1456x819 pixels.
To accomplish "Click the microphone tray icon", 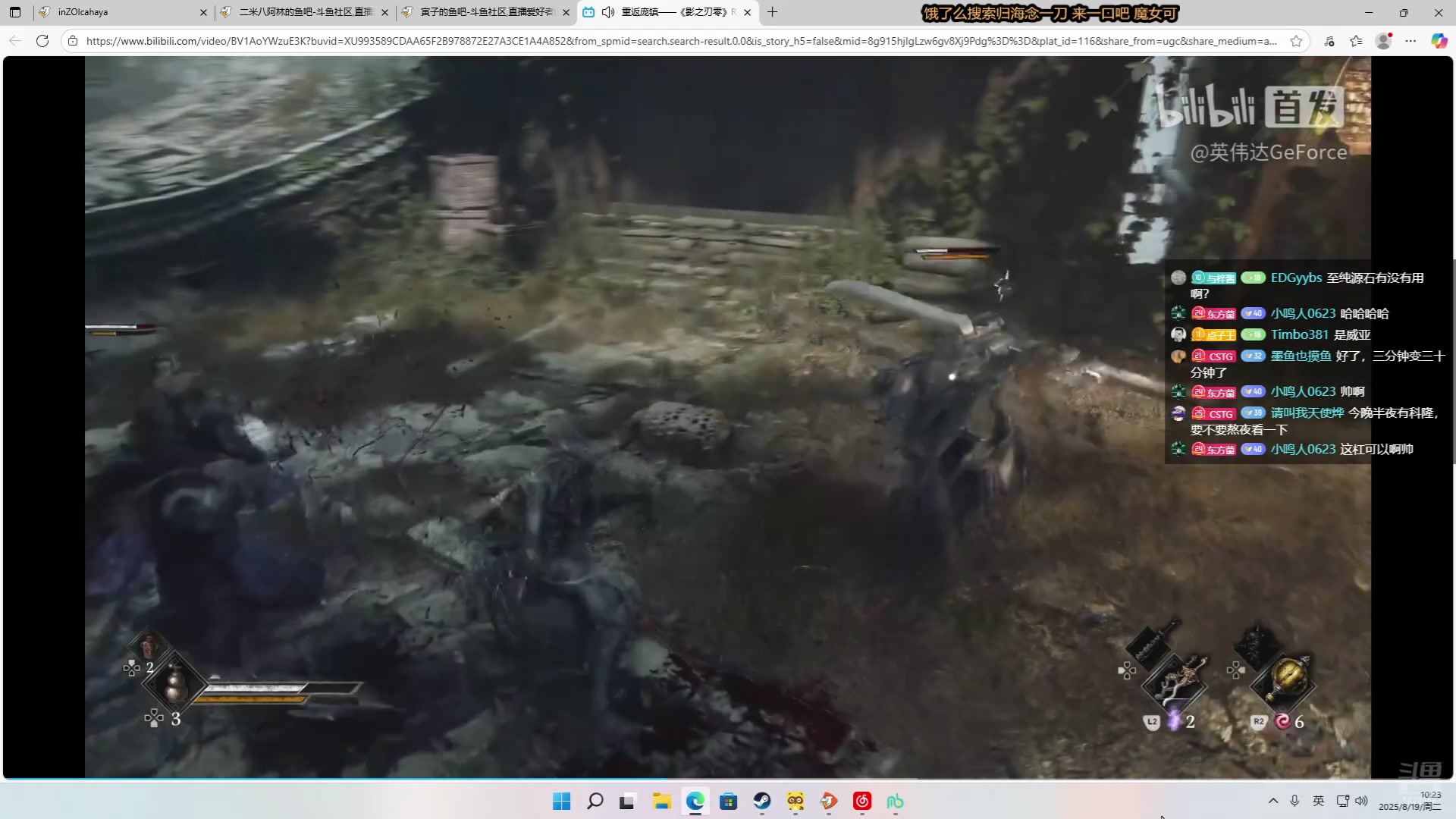I will click(x=1294, y=801).
